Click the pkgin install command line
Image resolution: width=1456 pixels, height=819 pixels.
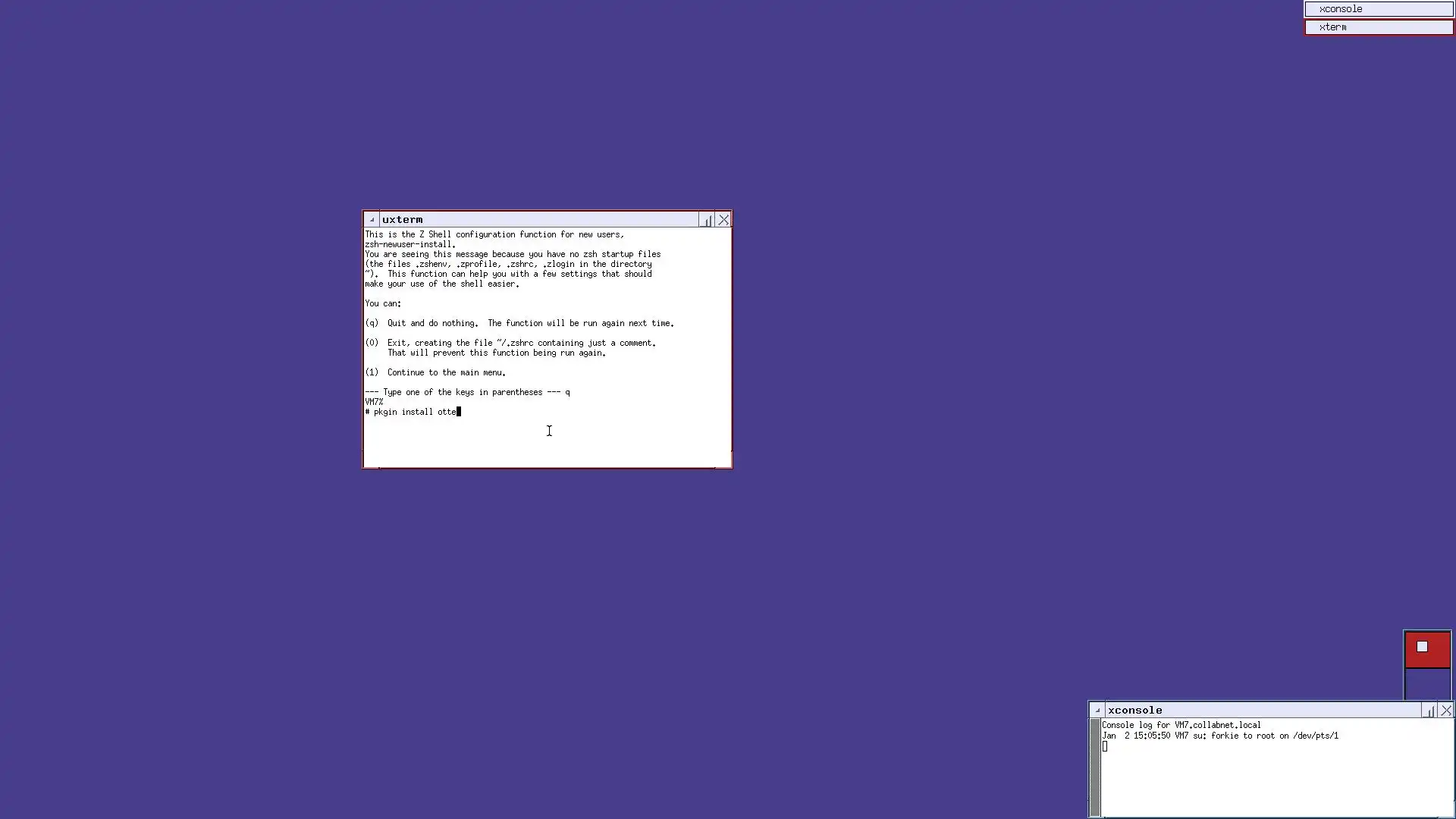414,412
